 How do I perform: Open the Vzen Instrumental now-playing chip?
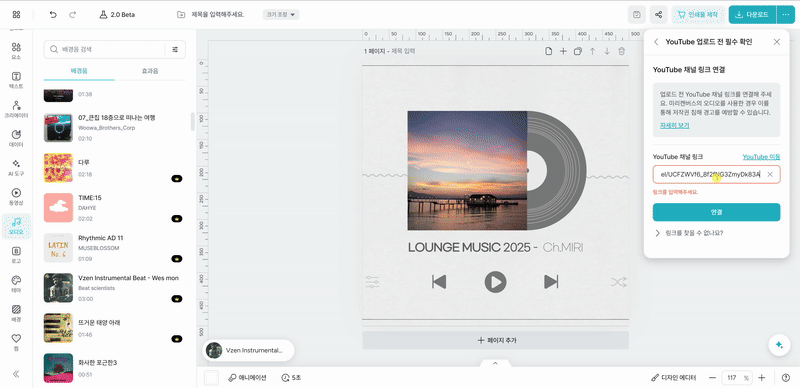[x=248, y=350]
